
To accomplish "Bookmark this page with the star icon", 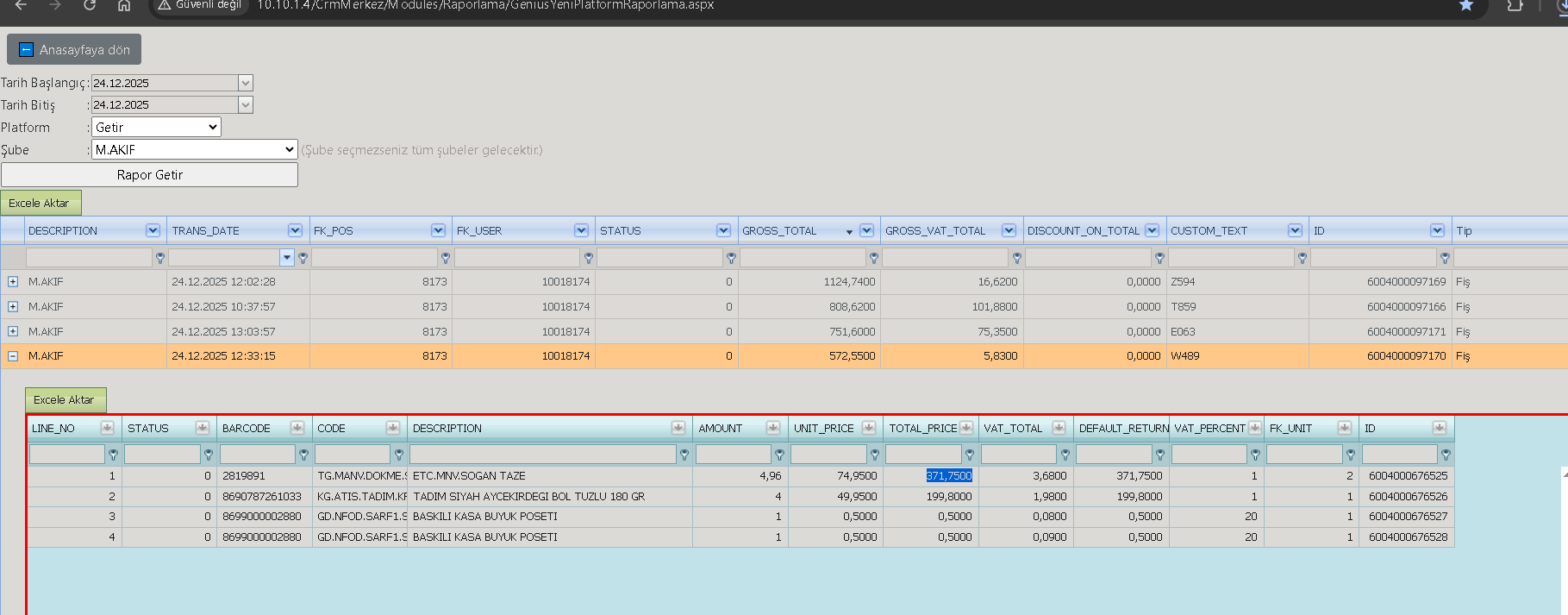I will tap(1466, 5).
